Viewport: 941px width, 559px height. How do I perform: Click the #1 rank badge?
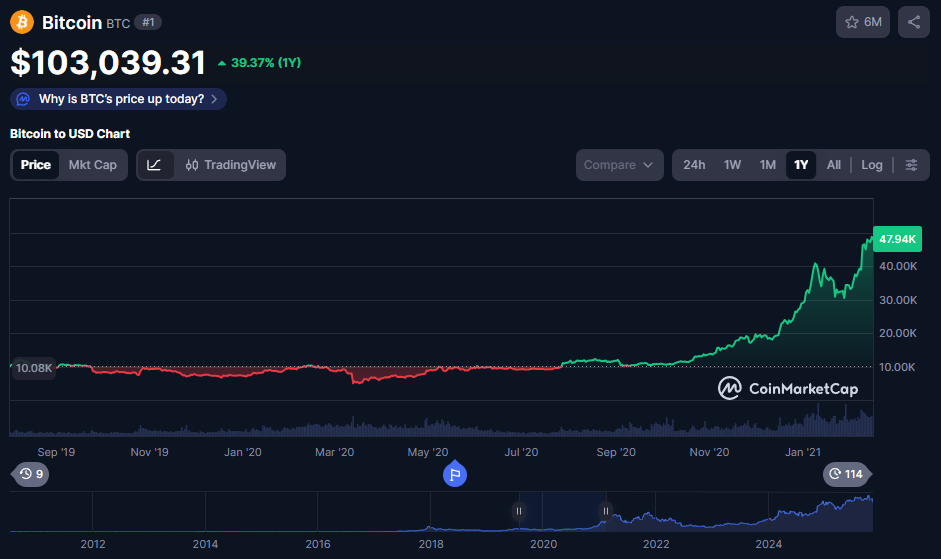pyautogui.click(x=148, y=22)
